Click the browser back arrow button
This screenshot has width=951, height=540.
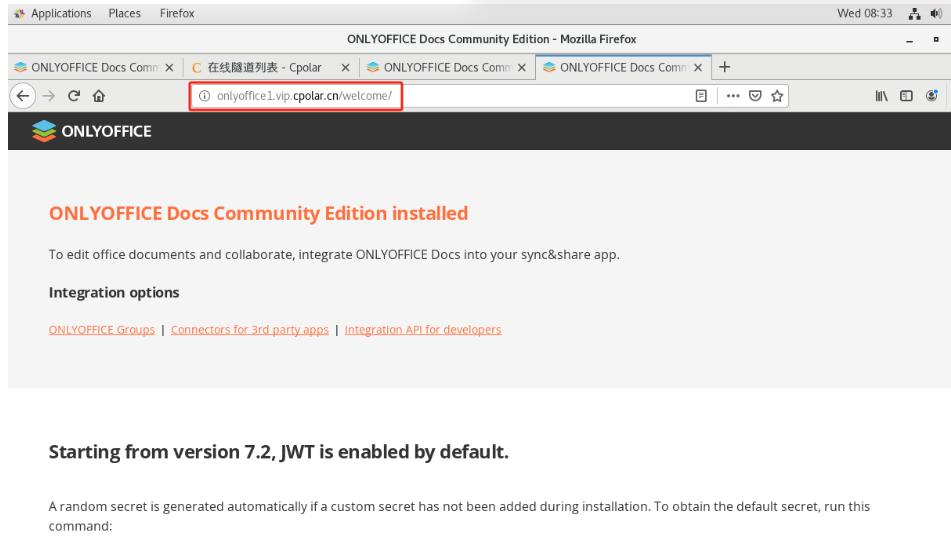(23, 96)
